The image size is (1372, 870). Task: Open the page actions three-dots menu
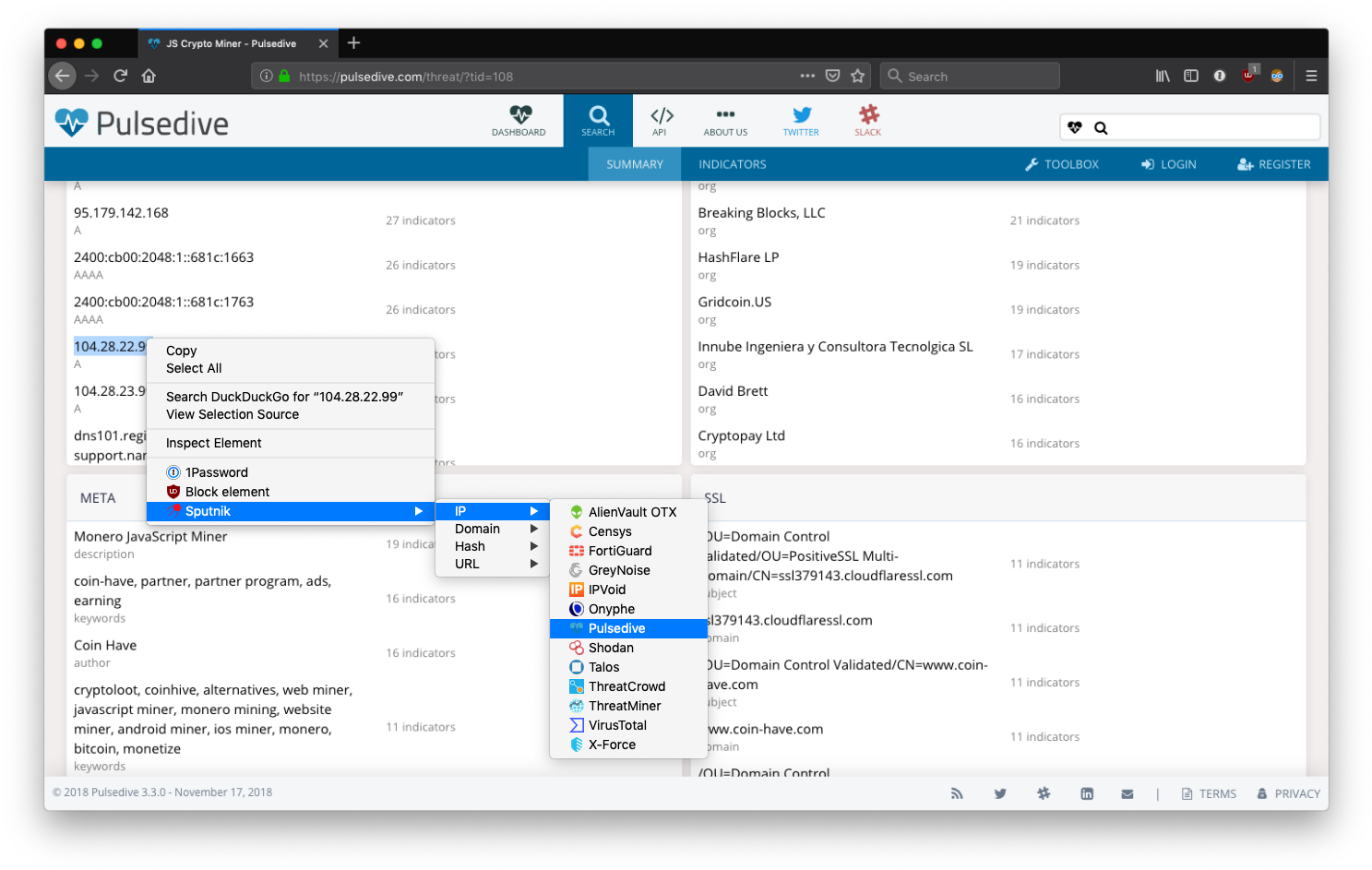click(807, 76)
